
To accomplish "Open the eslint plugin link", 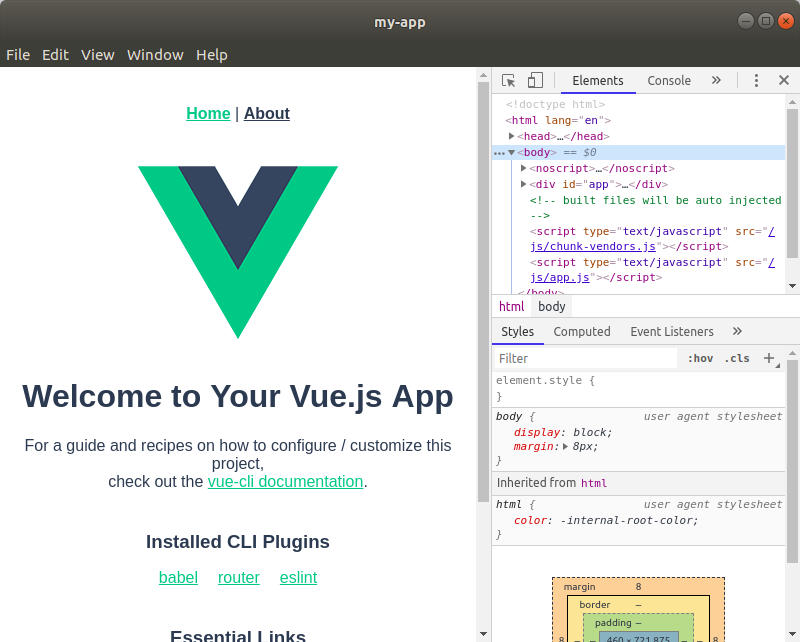I will (298, 577).
